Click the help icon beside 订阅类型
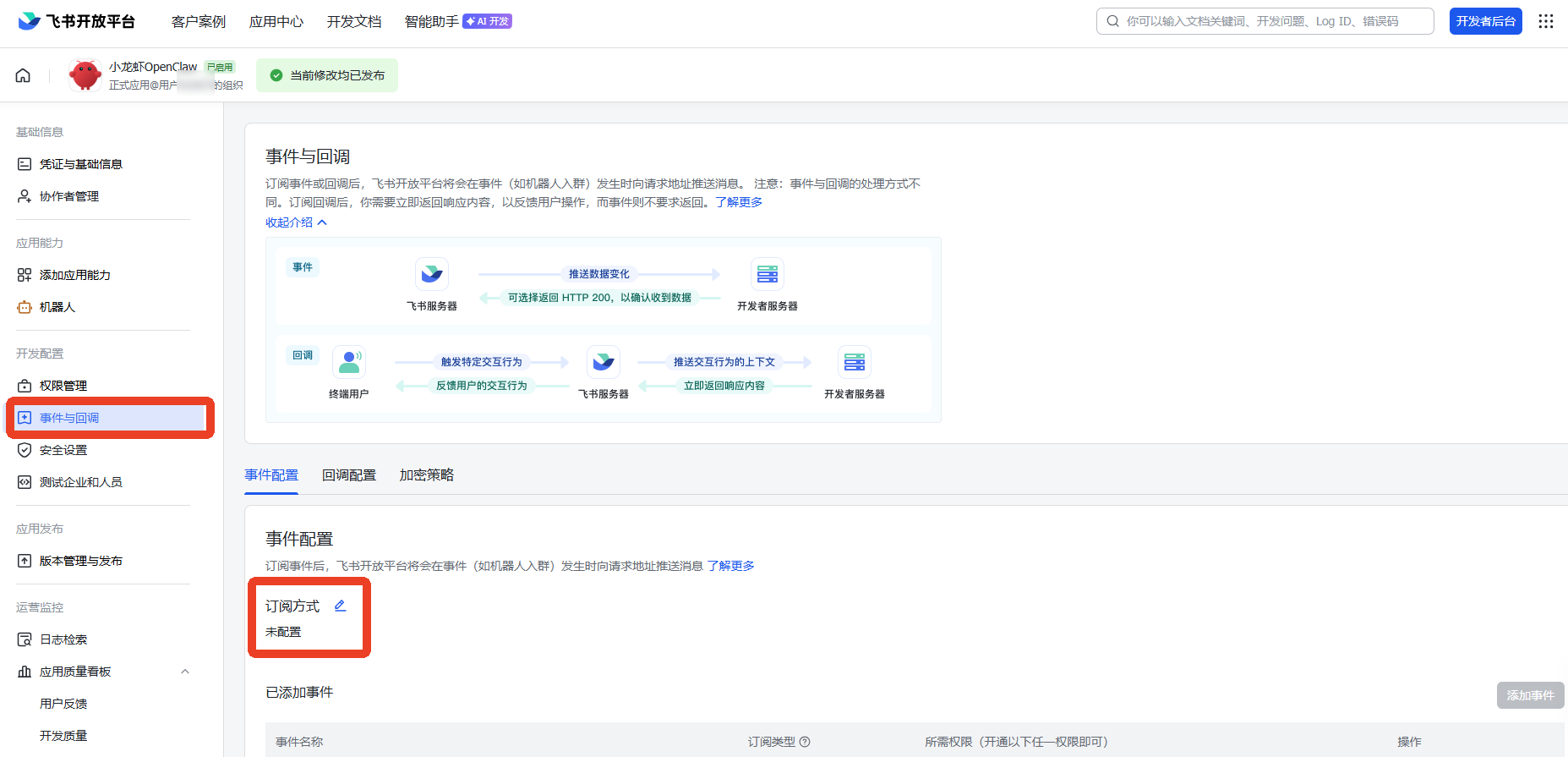Image resolution: width=1568 pixels, height=757 pixels. pyautogui.click(x=805, y=742)
